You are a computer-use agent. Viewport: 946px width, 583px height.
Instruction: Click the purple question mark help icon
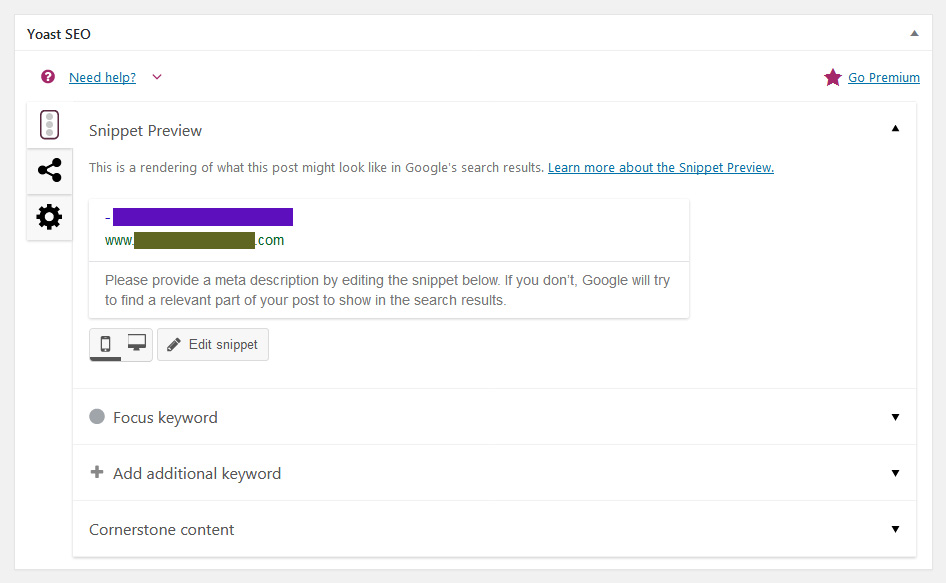pyautogui.click(x=48, y=77)
